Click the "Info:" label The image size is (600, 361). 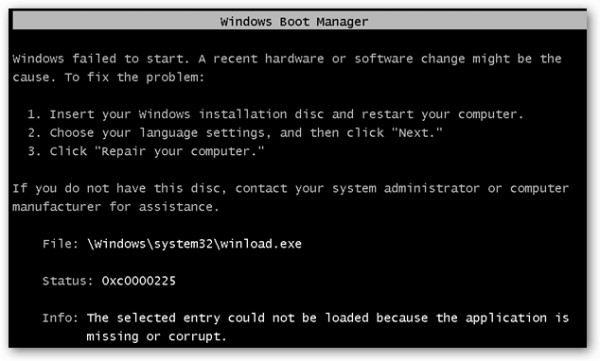click(x=60, y=318)
